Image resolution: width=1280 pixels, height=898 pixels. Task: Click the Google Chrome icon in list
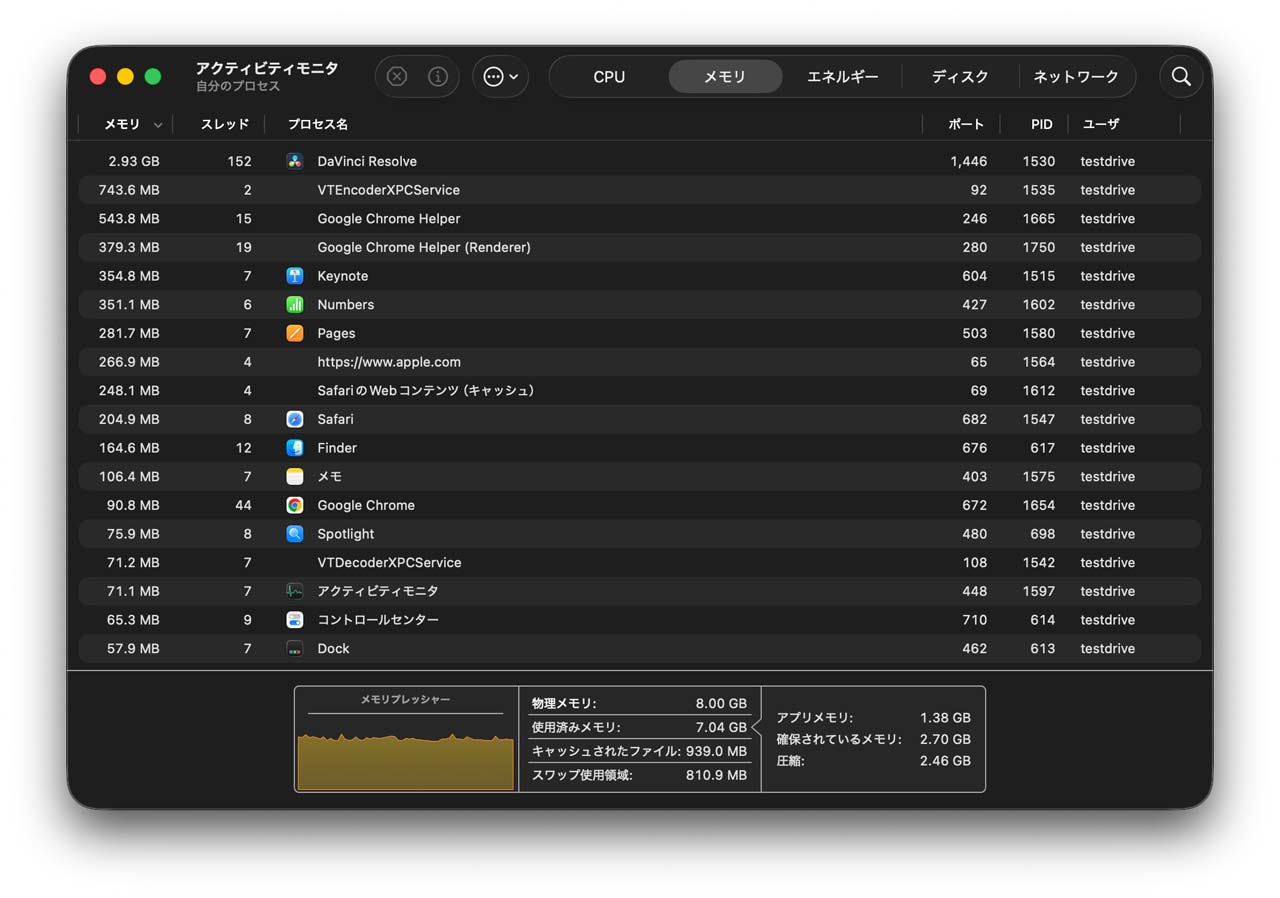pyautogui.click(x=295, y=505)
